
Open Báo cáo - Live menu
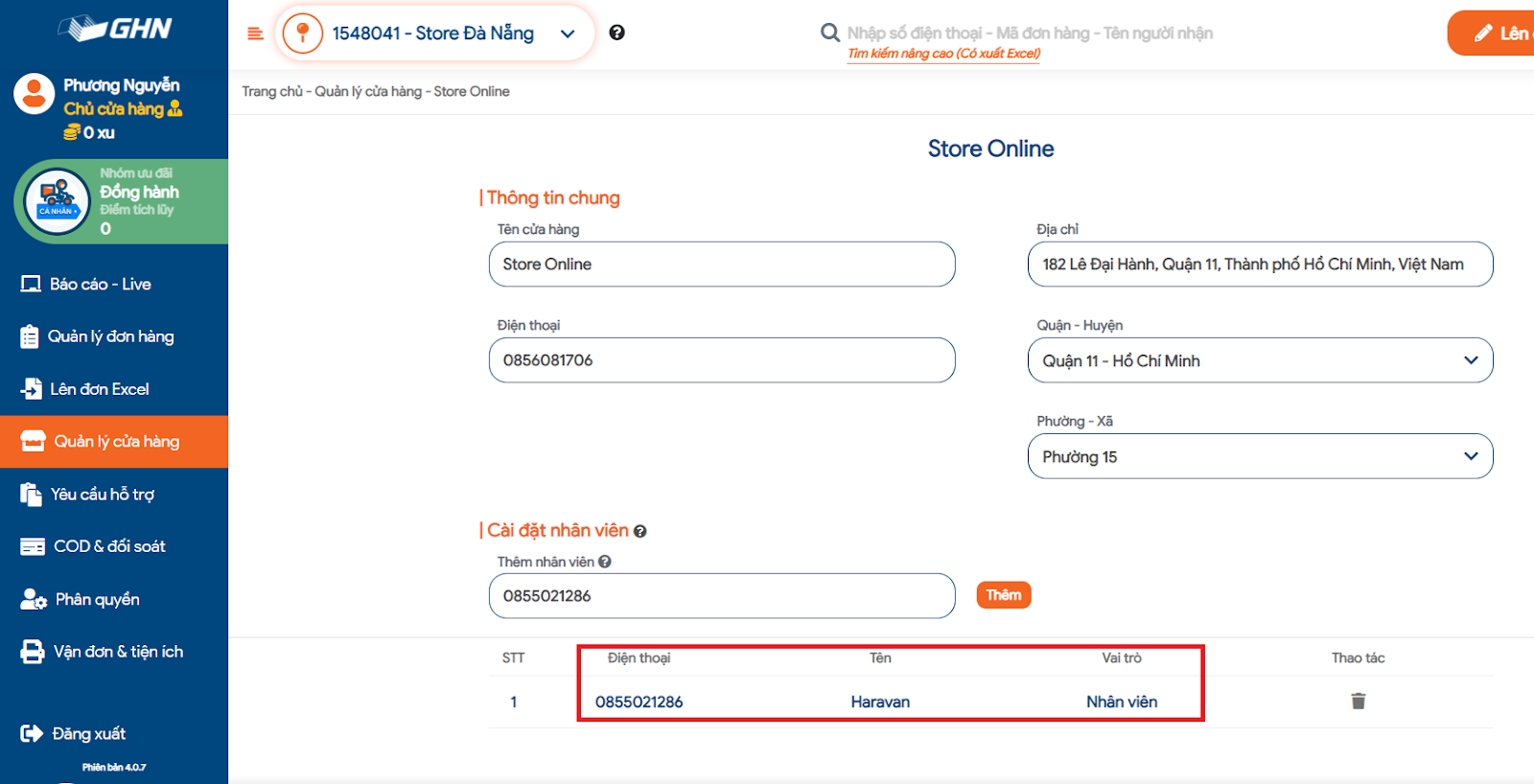114,284
